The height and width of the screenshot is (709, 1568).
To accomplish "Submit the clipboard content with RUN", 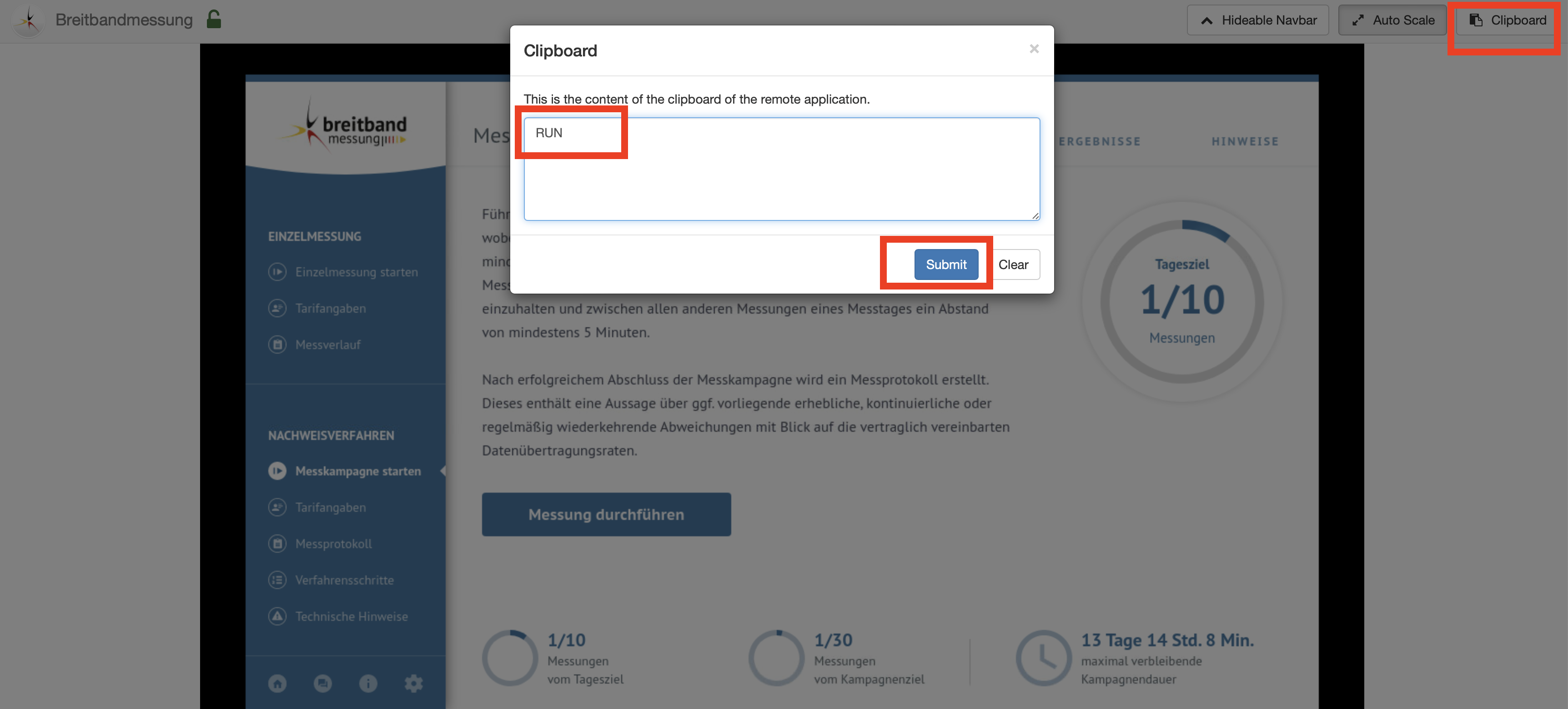I will (x=945, y=264).
